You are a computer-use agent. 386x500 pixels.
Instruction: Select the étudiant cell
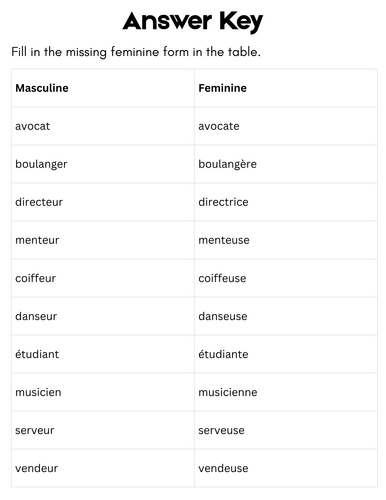tap(103, 354)
